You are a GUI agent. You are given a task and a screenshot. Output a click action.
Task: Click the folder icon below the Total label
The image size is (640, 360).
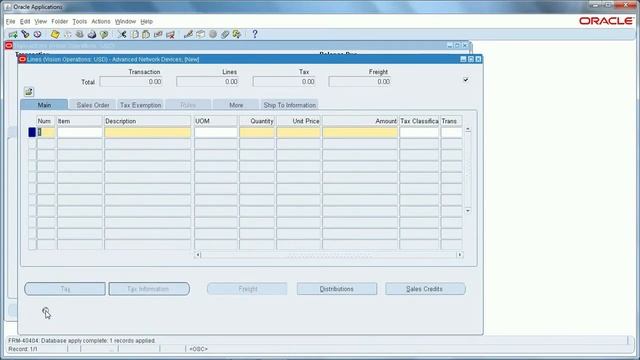[29, 92]
